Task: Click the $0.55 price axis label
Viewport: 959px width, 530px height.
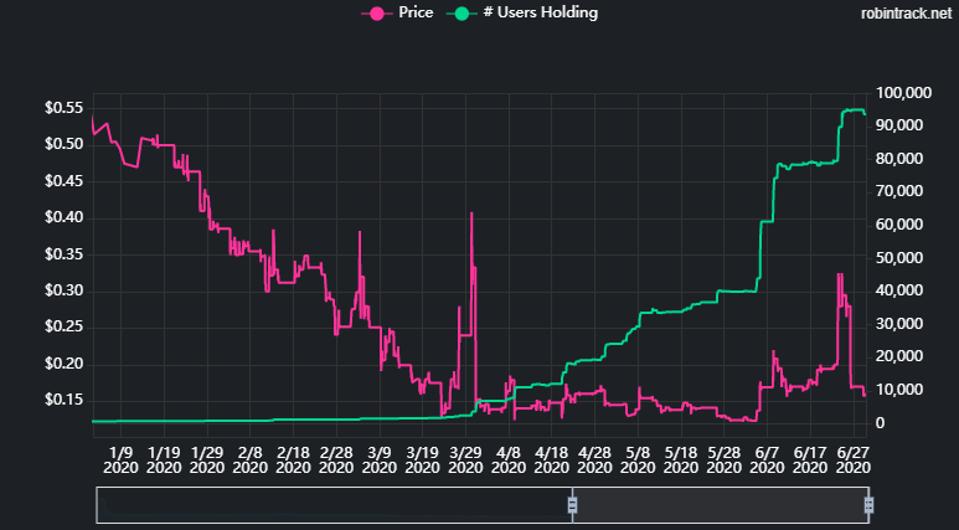Action: (x=63, y=108)
